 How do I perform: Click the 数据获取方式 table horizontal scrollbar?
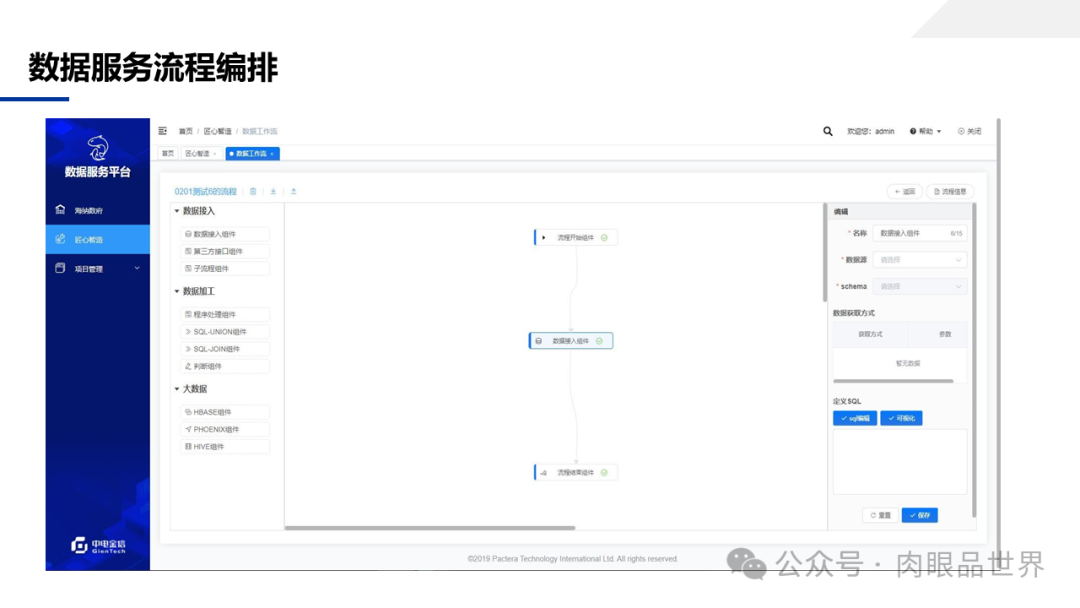pyautogui.click(x=893, y=381)
